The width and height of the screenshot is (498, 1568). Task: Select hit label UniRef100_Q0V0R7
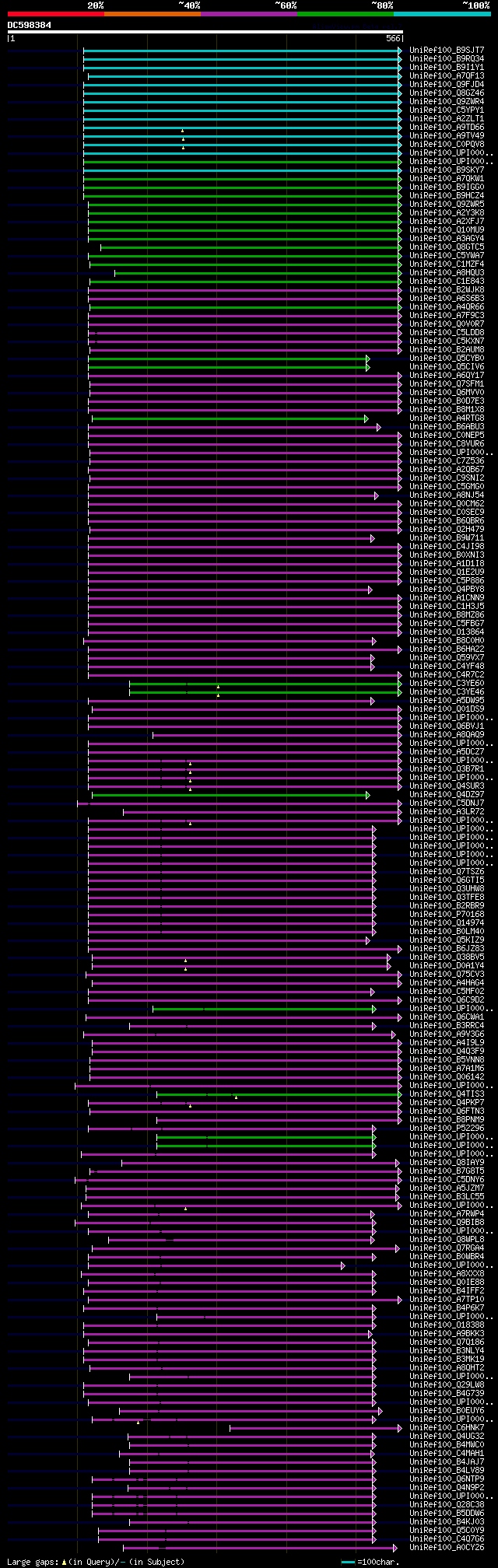coord(447,324)
